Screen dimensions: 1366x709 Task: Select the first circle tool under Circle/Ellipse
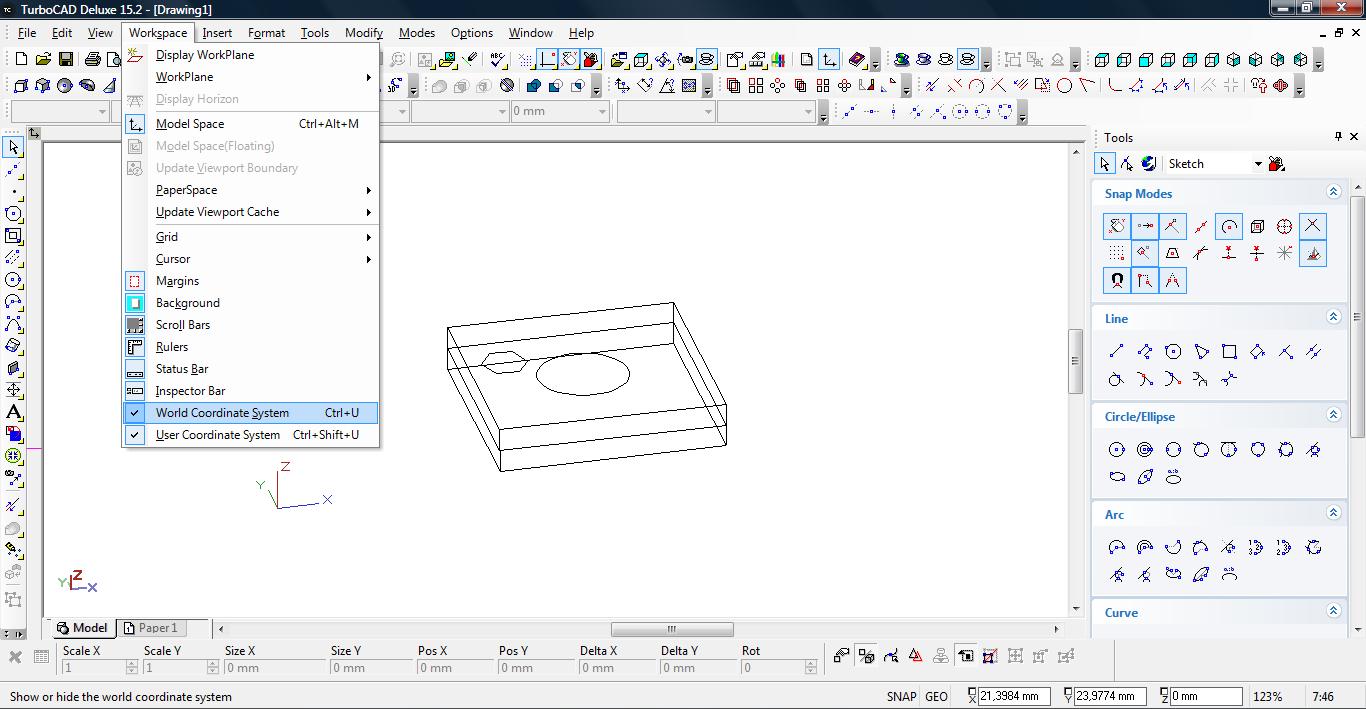point(1117,450)
